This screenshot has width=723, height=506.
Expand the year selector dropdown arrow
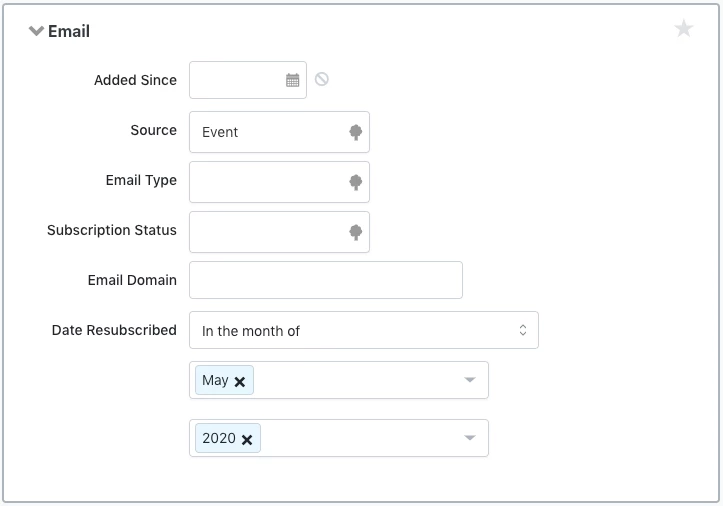[469, 438]
